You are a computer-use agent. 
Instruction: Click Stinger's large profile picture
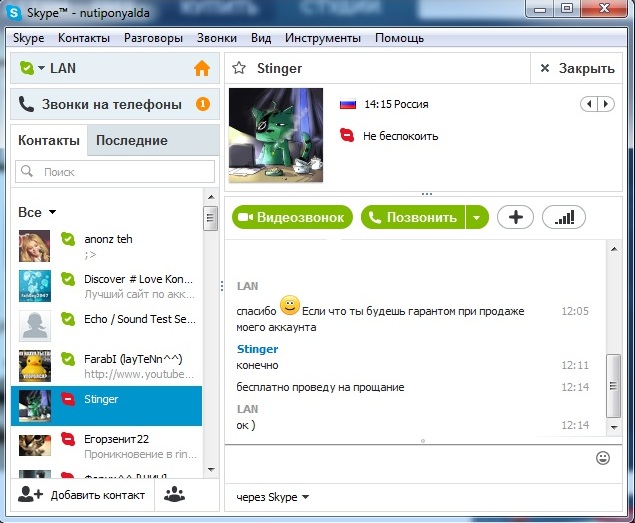[x=276, y=135]
